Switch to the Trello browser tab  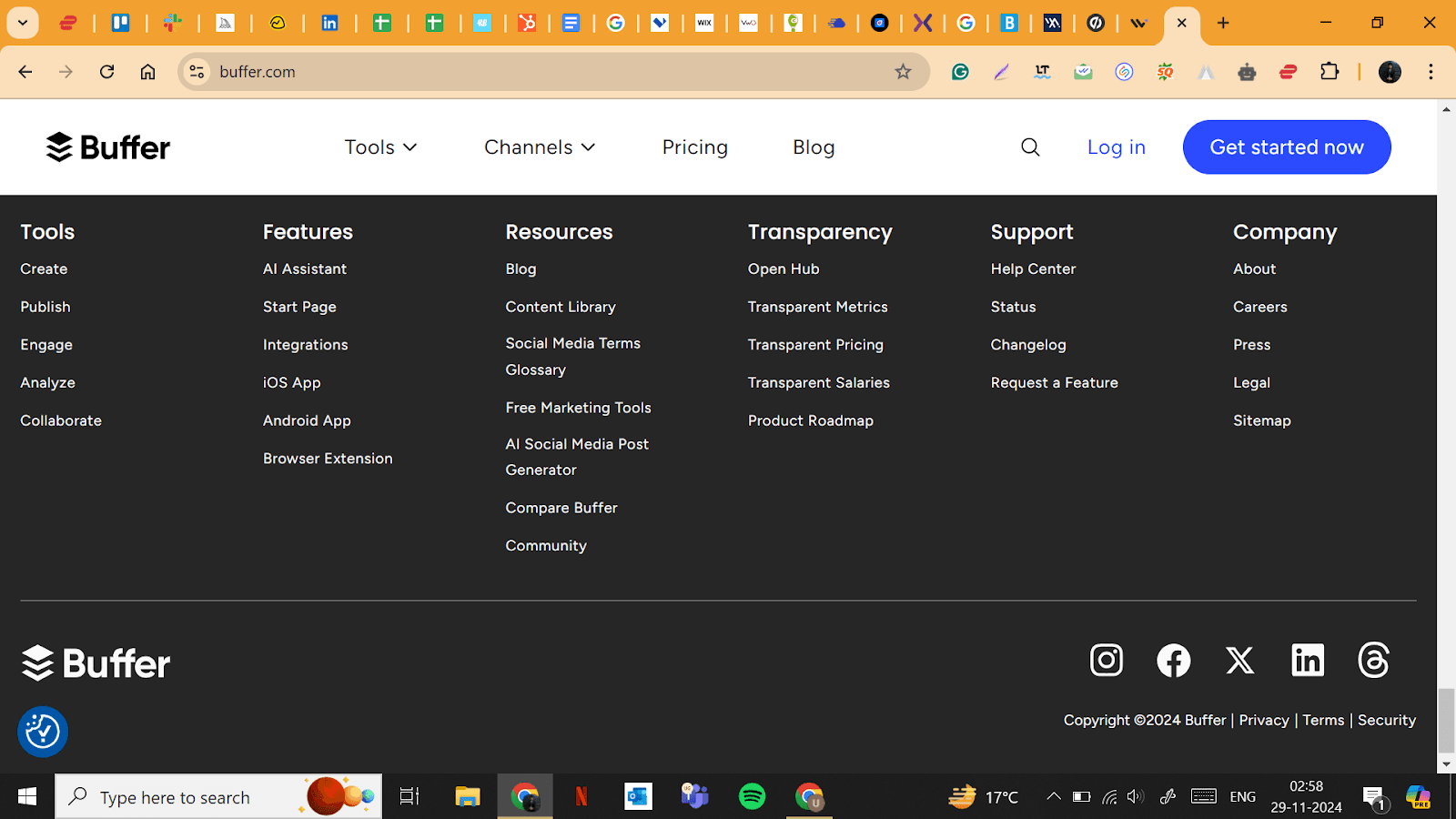click(x=120, y=23)
